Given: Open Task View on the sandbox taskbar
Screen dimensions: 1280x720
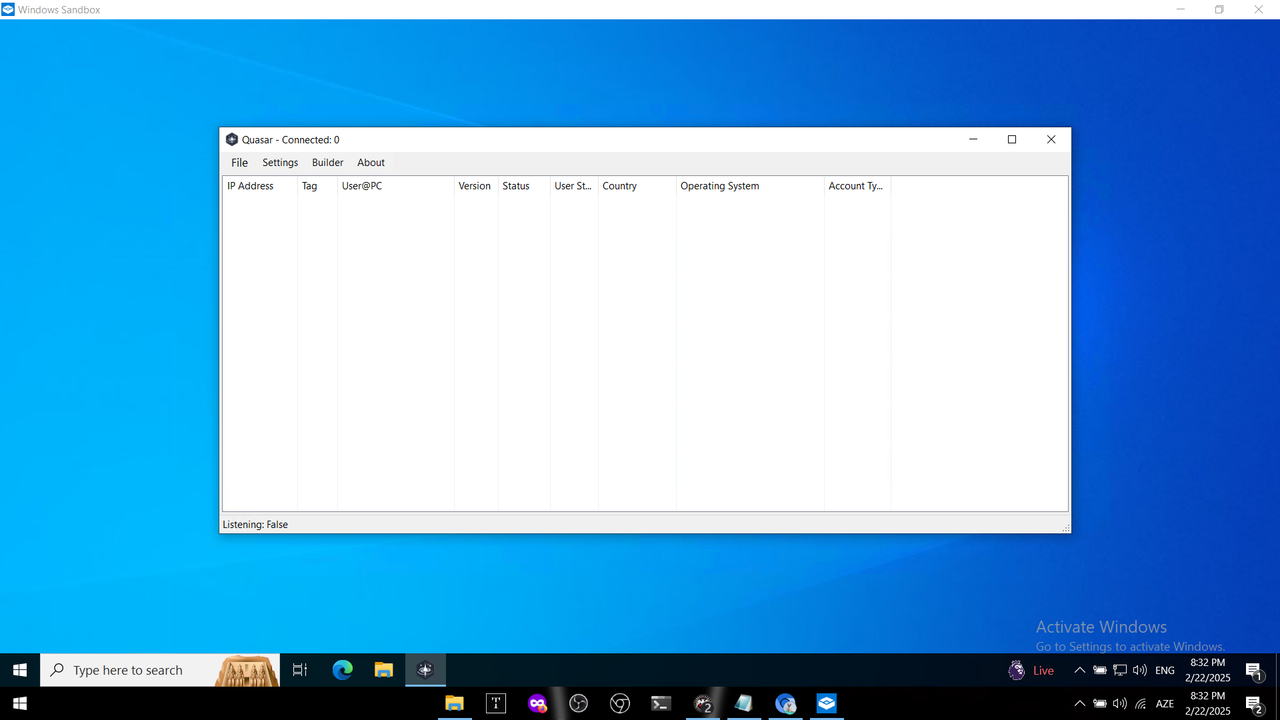Looking at the screenshot, I should (x=300, y=670).
